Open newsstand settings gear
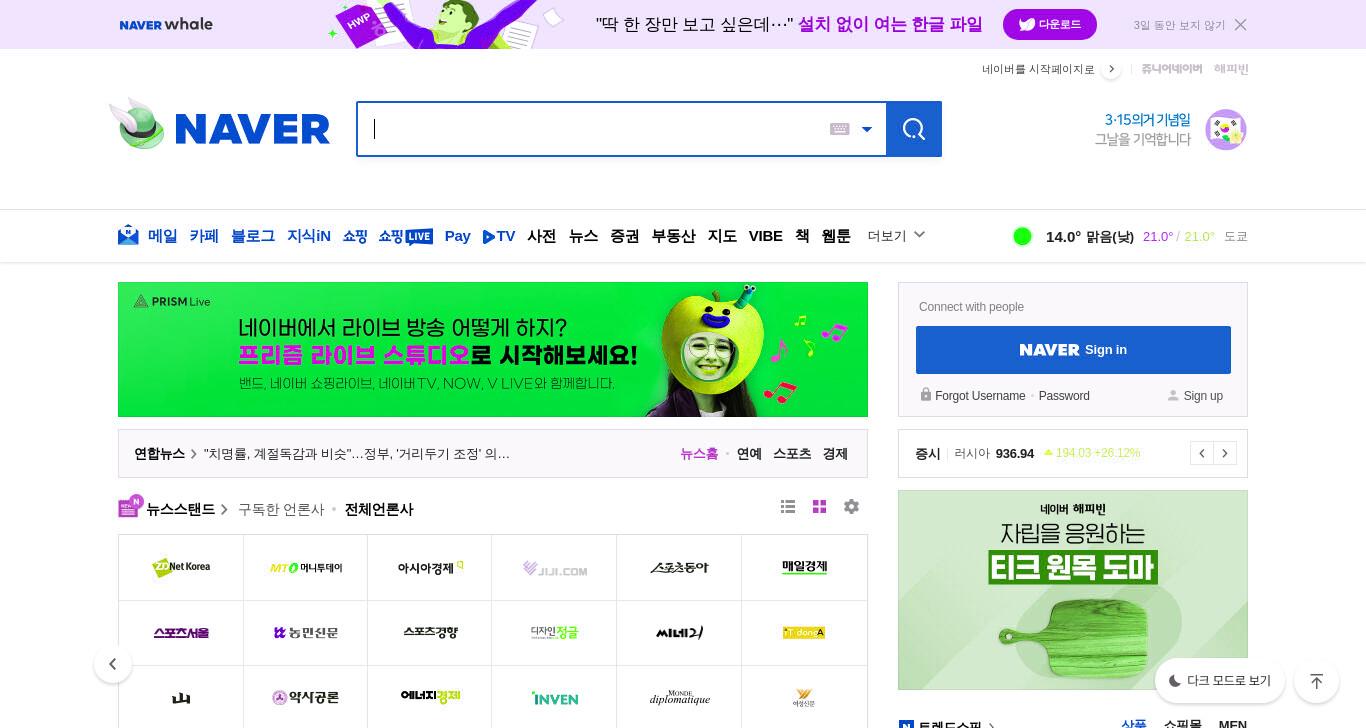The width and height of the screenshot is (1366, 728). [851, 507]
